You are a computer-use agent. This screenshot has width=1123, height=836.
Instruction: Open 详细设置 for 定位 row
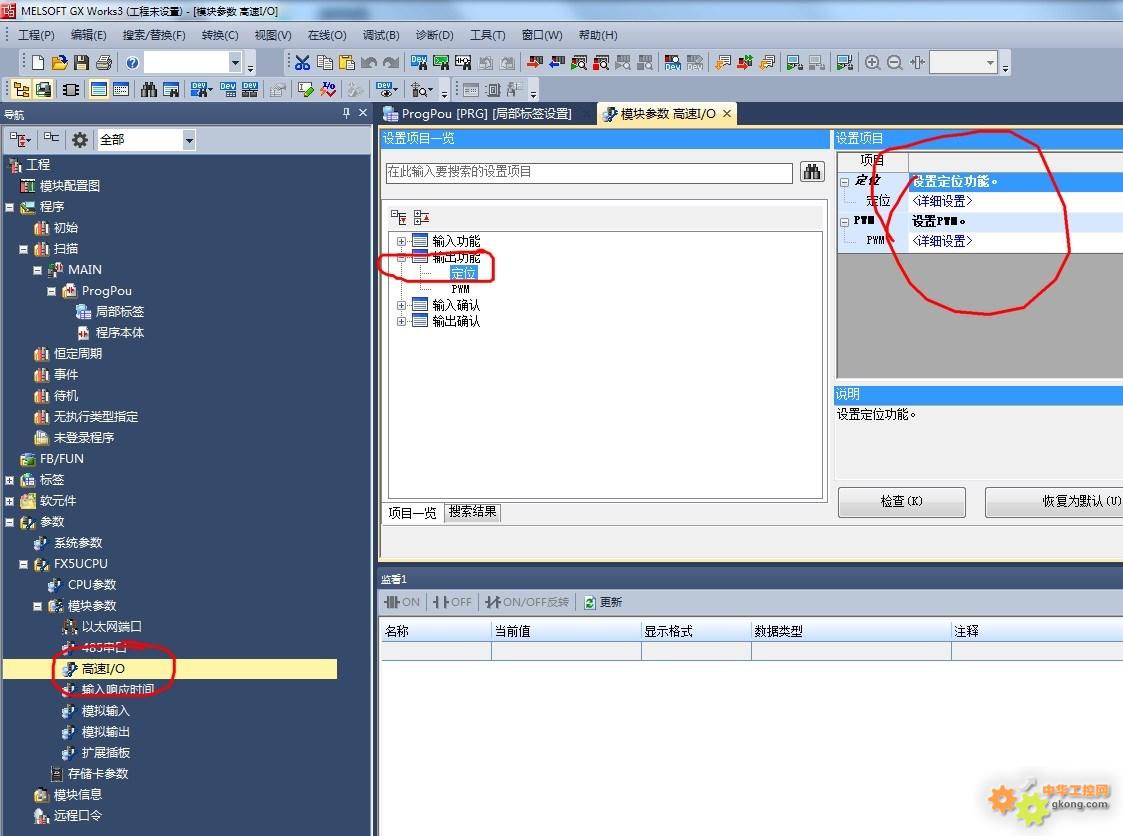coord(942,201)
